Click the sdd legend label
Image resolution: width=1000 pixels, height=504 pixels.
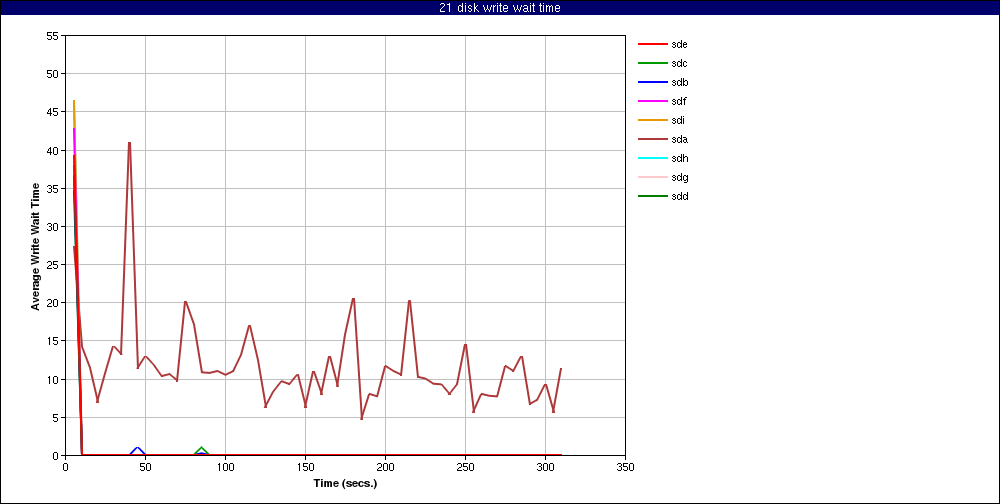[x=679, y=196]
